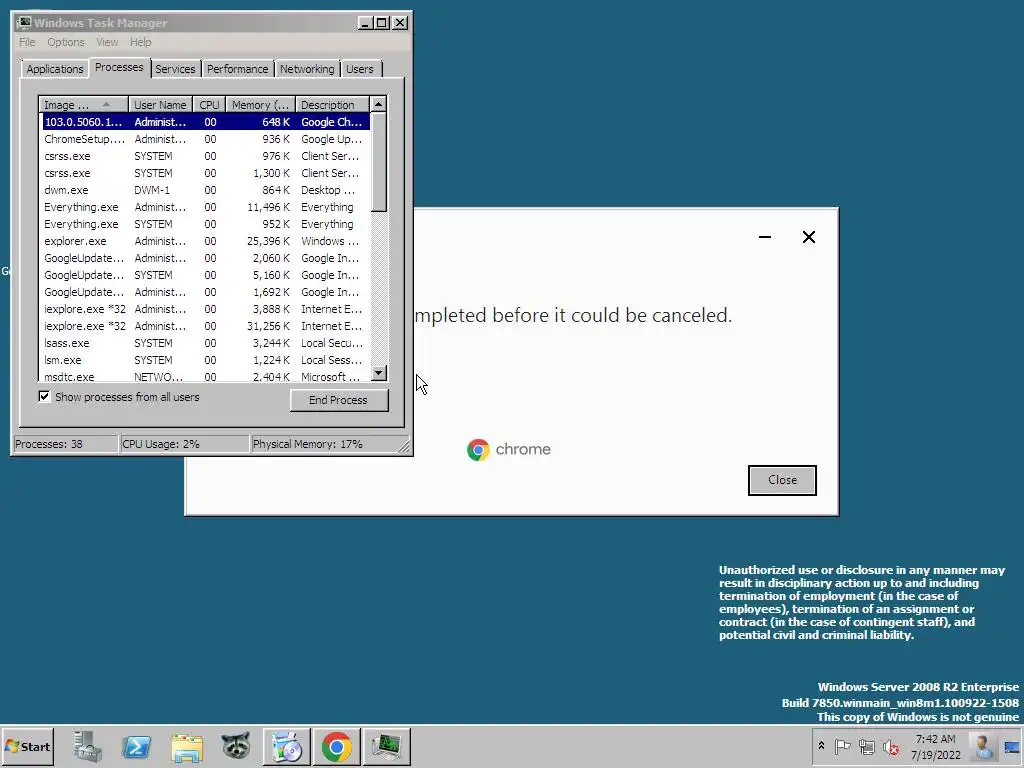Image resolution: width=1024 pixels, height=768 pixels.
Task: Click the network status tray icon
Action: tap(867, 746)
